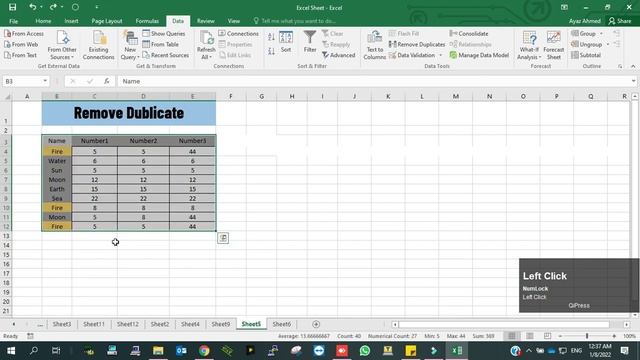Open Advanced filter options
The width and height of the screenshot is (640, 360).
(x=338, y=55)
